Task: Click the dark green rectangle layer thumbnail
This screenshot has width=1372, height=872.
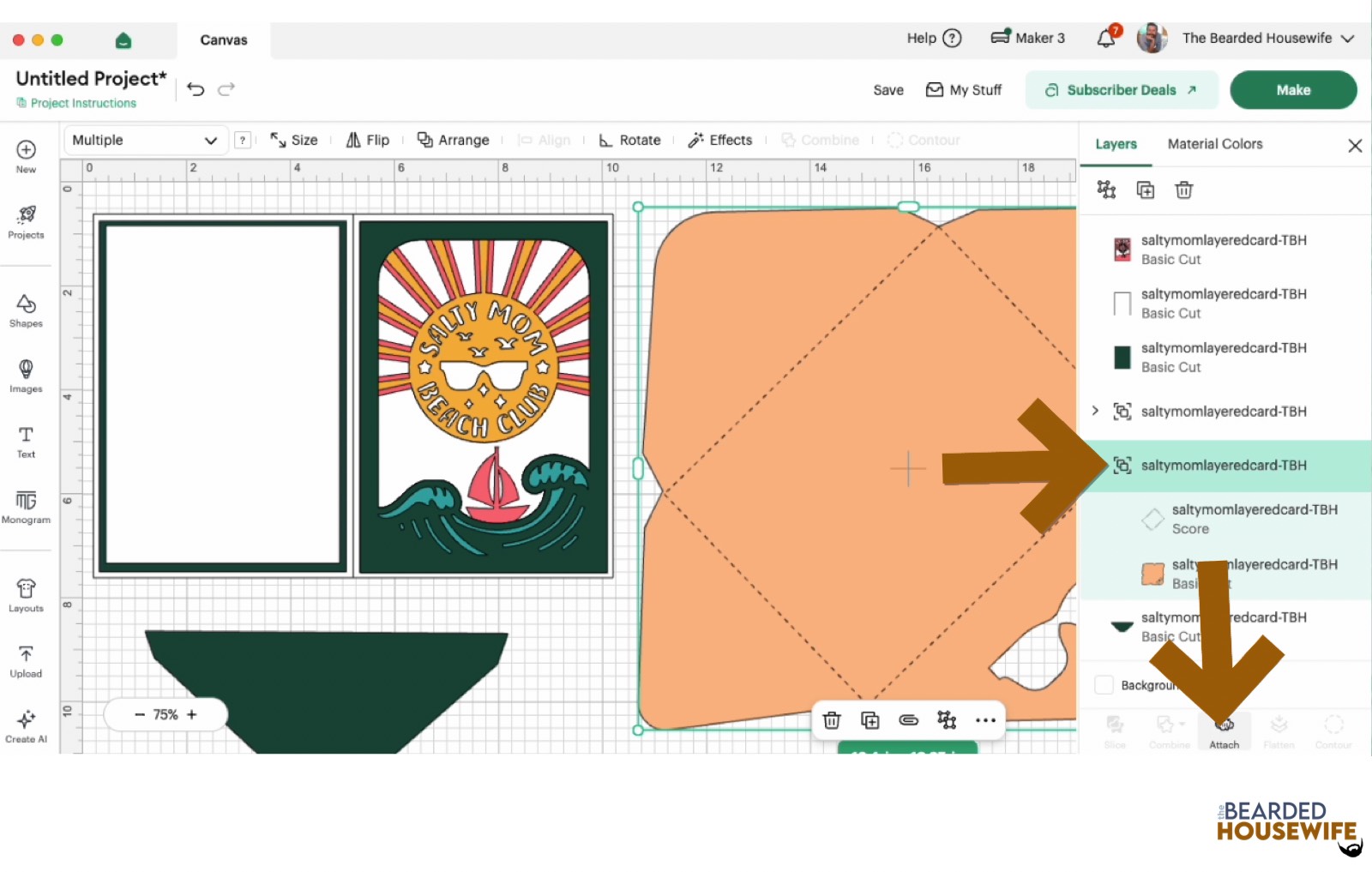Action: (1122, 358)
